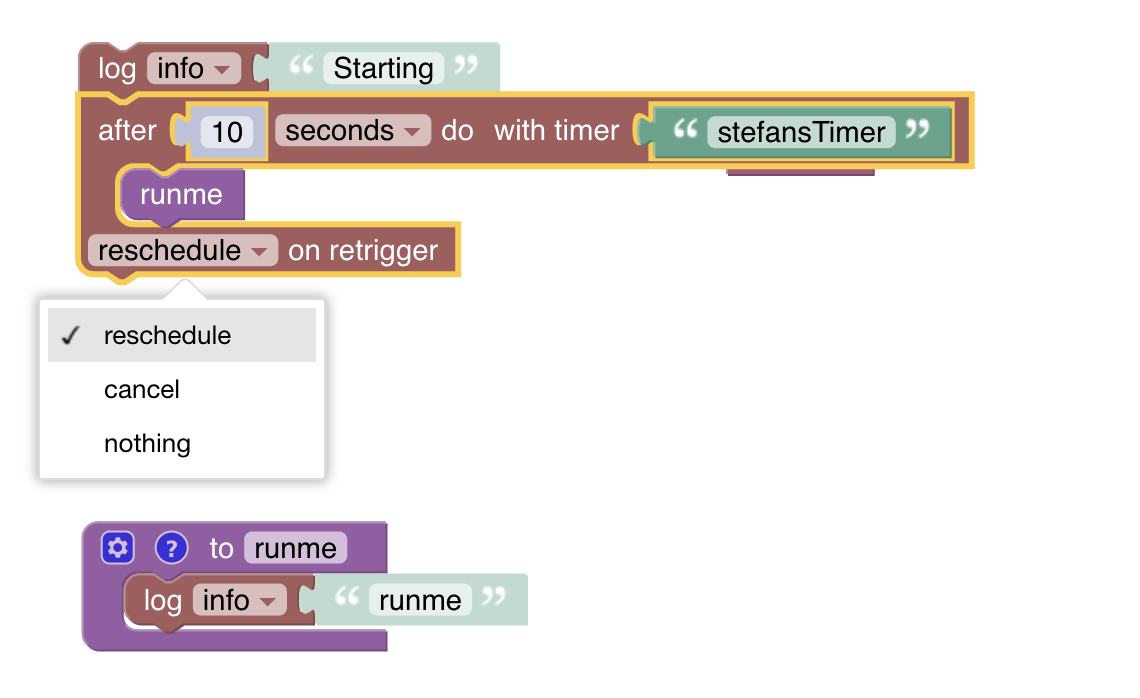Screen dimensions: 1140x698
Task: Open the reschedule on retrigger dropdown
Action: (182, 250)
